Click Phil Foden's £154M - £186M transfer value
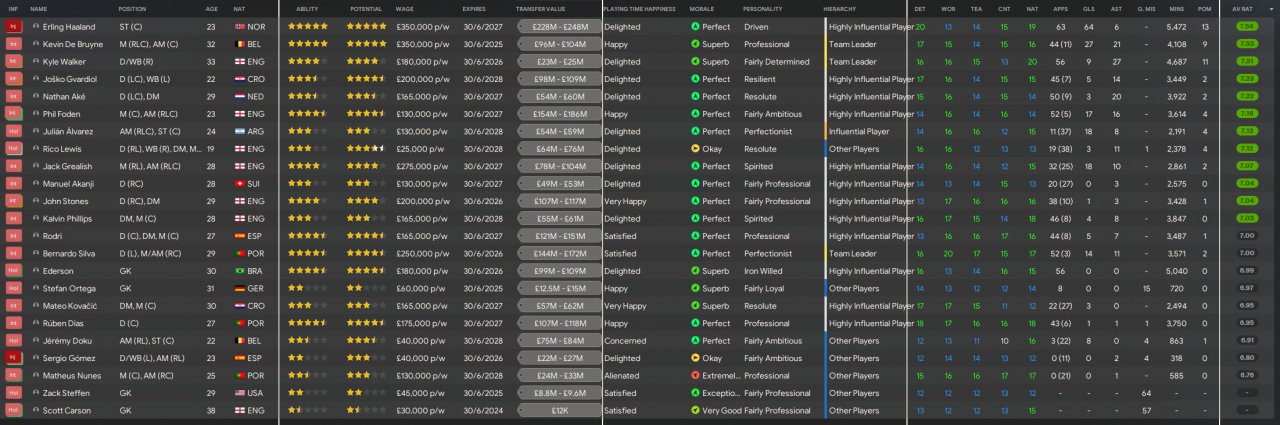 (x=559, y=114)
